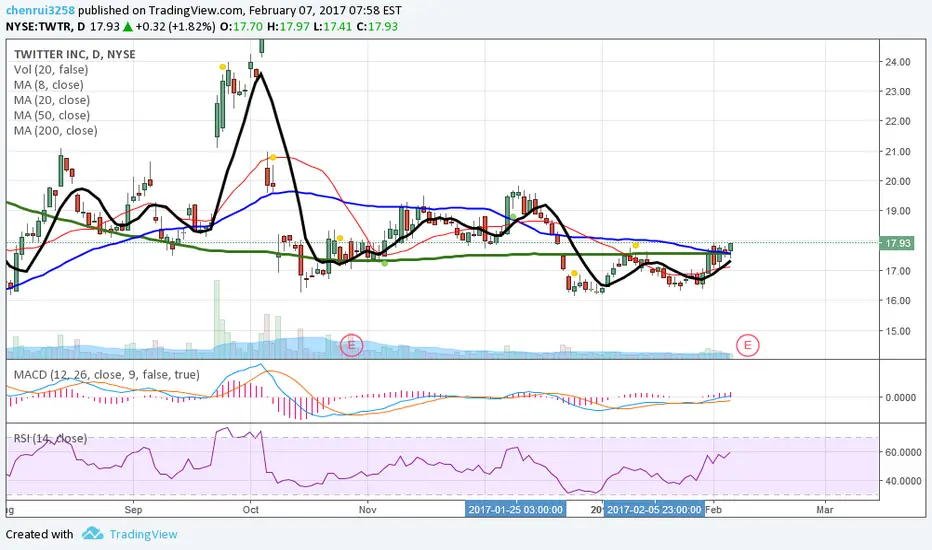The width and height of the screenshot is (932, 550).
Task: Select the MA (20, close) indicator label
Action: (52, 100)
